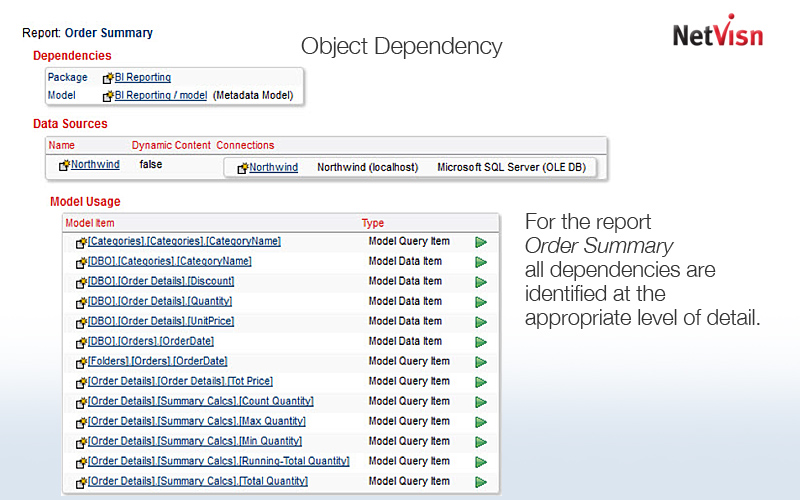Click the Dependencies section heading
This screenshot has width=800, height=500.
[72, 56]
